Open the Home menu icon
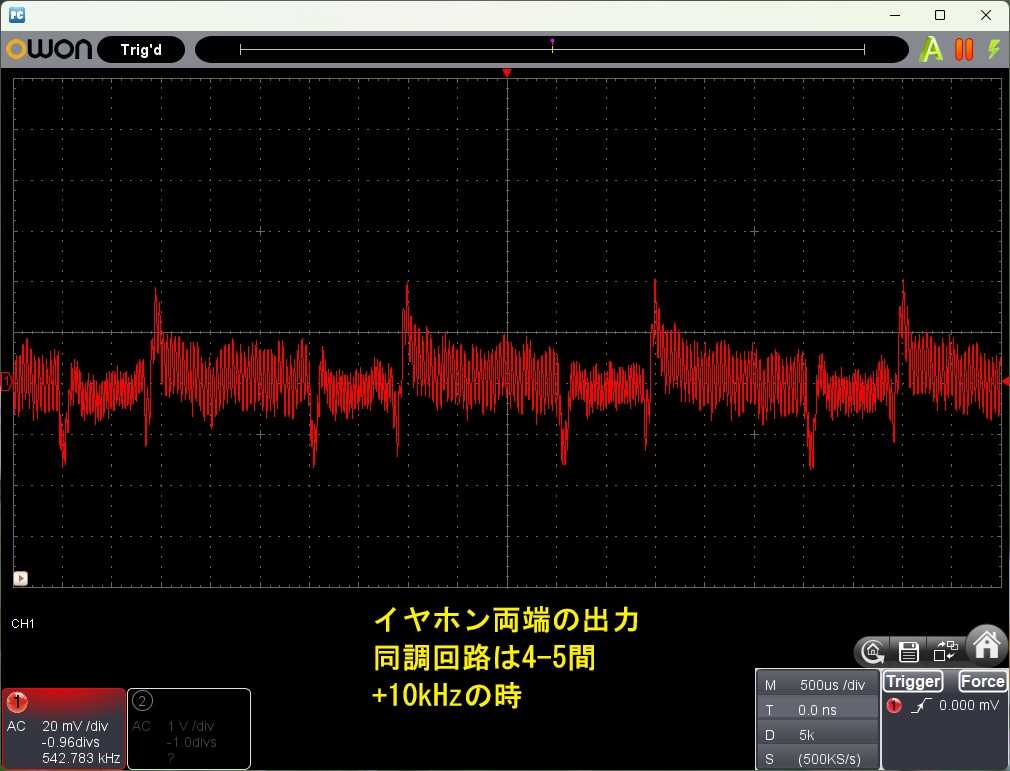The height and width of the screenshot is (771, 1010). 986,645
